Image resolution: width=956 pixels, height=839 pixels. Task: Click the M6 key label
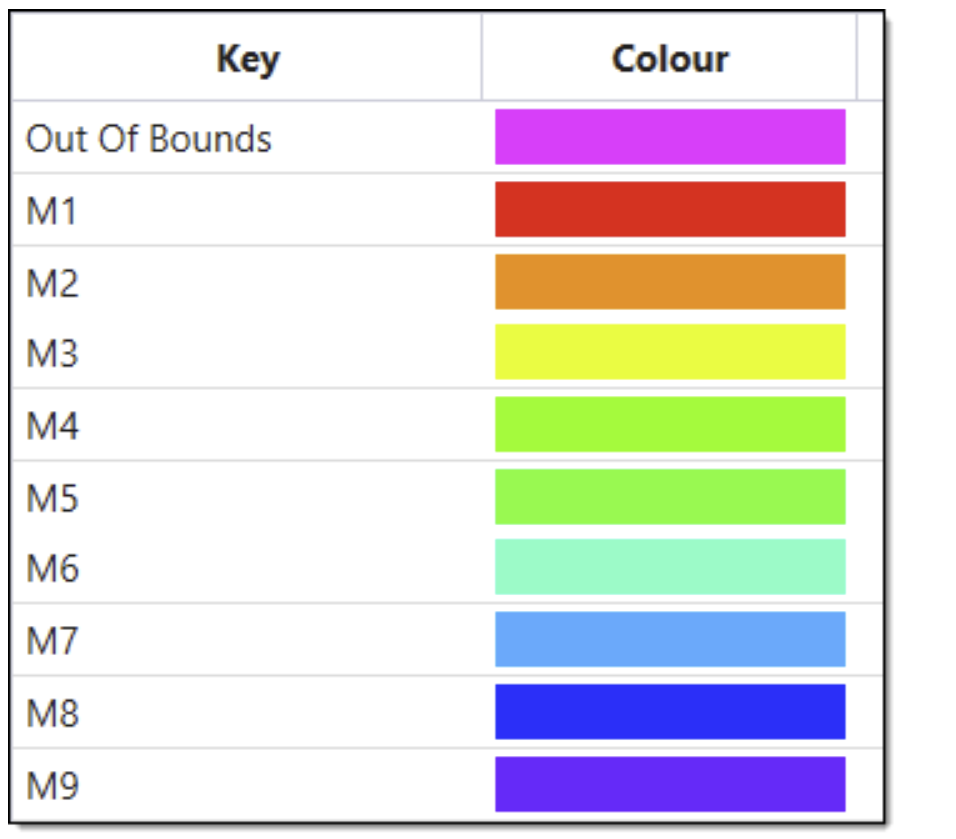pos(52,568)
